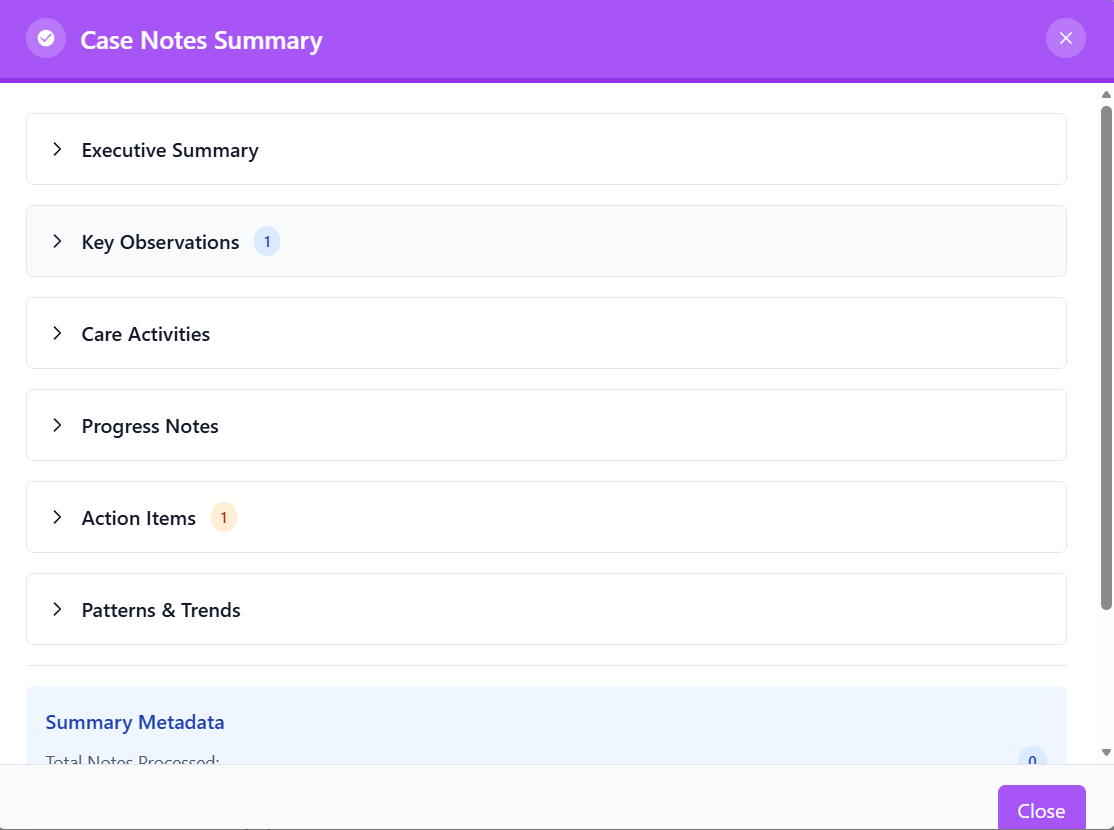Click the orange Action Items count badge
The width and height of the screenshot is (1114, 830).
pyautogui.click(x=224, y=518)
